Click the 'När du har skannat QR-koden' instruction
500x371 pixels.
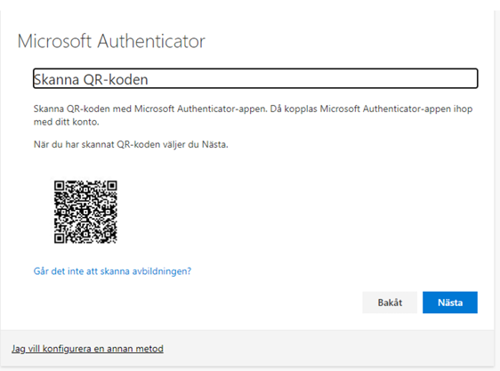click(x=131, y=145)
